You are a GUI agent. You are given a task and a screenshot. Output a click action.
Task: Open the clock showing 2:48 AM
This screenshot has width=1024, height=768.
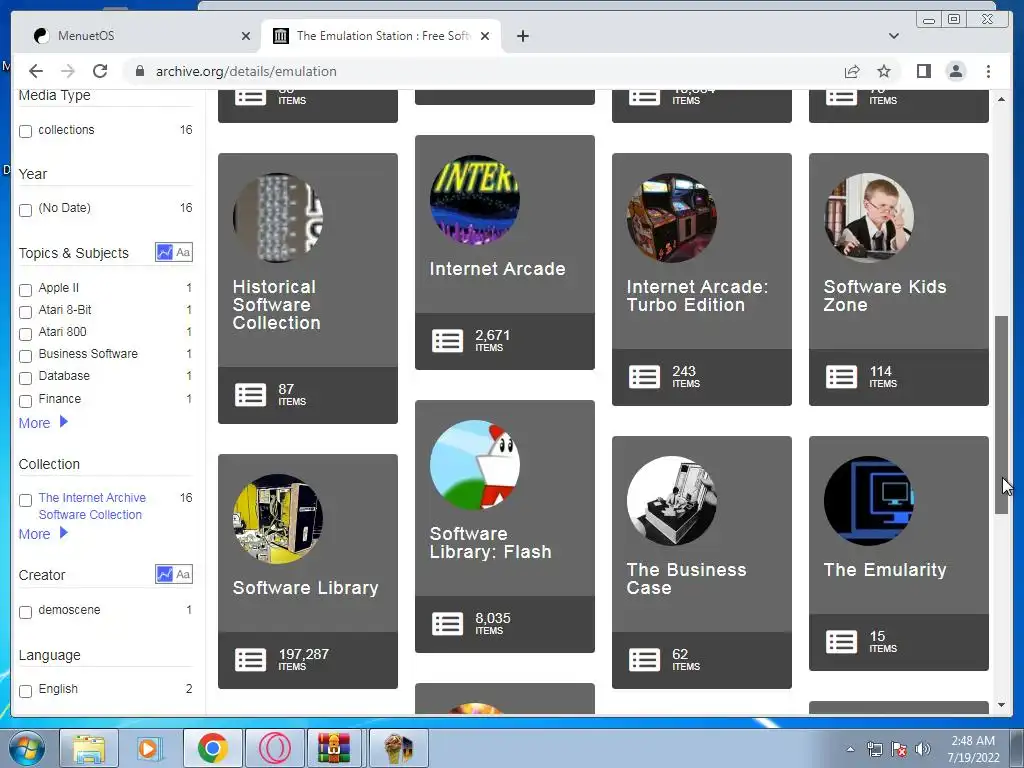coord(973,748)
